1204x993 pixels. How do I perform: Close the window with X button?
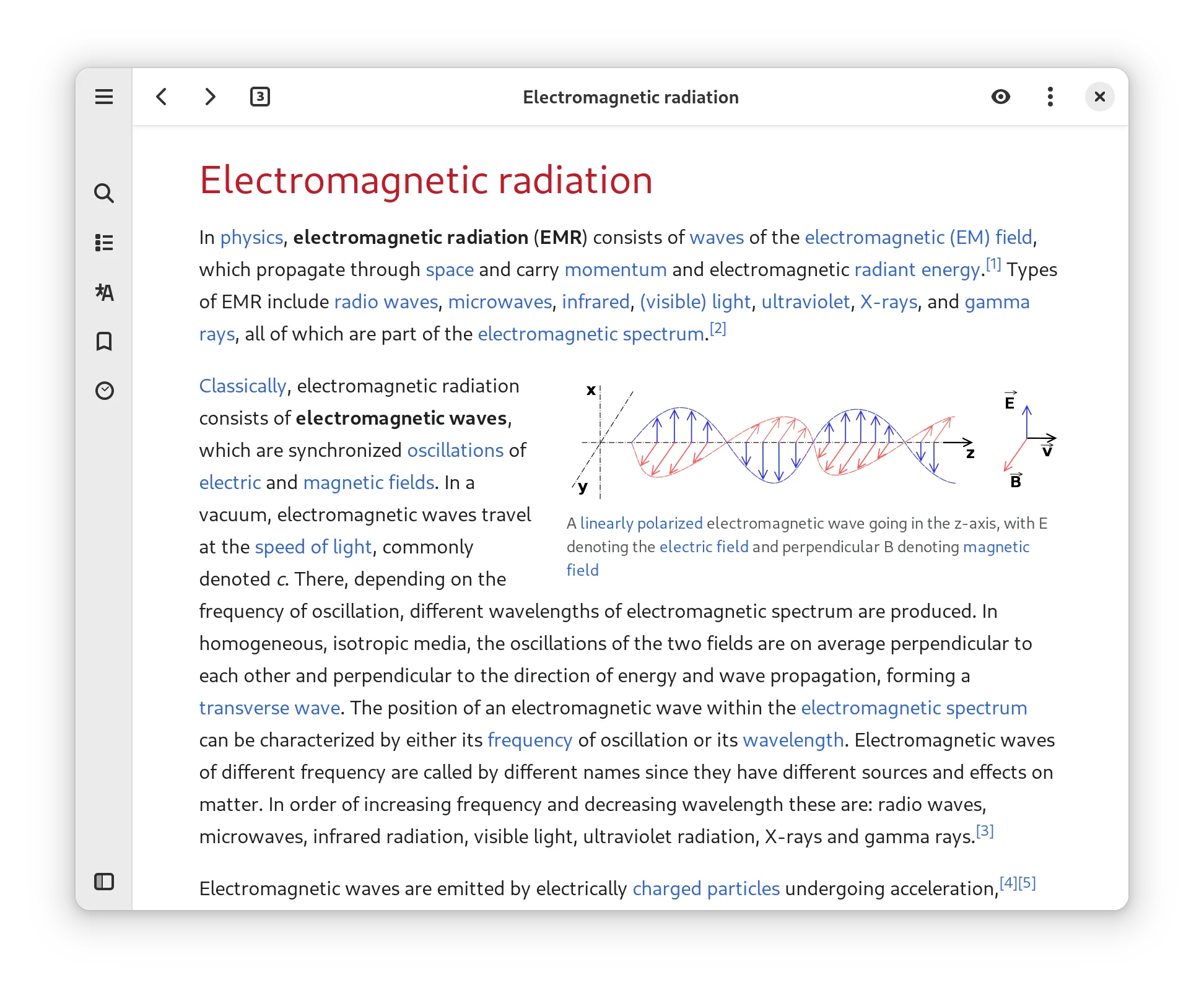pos(1100,97)
